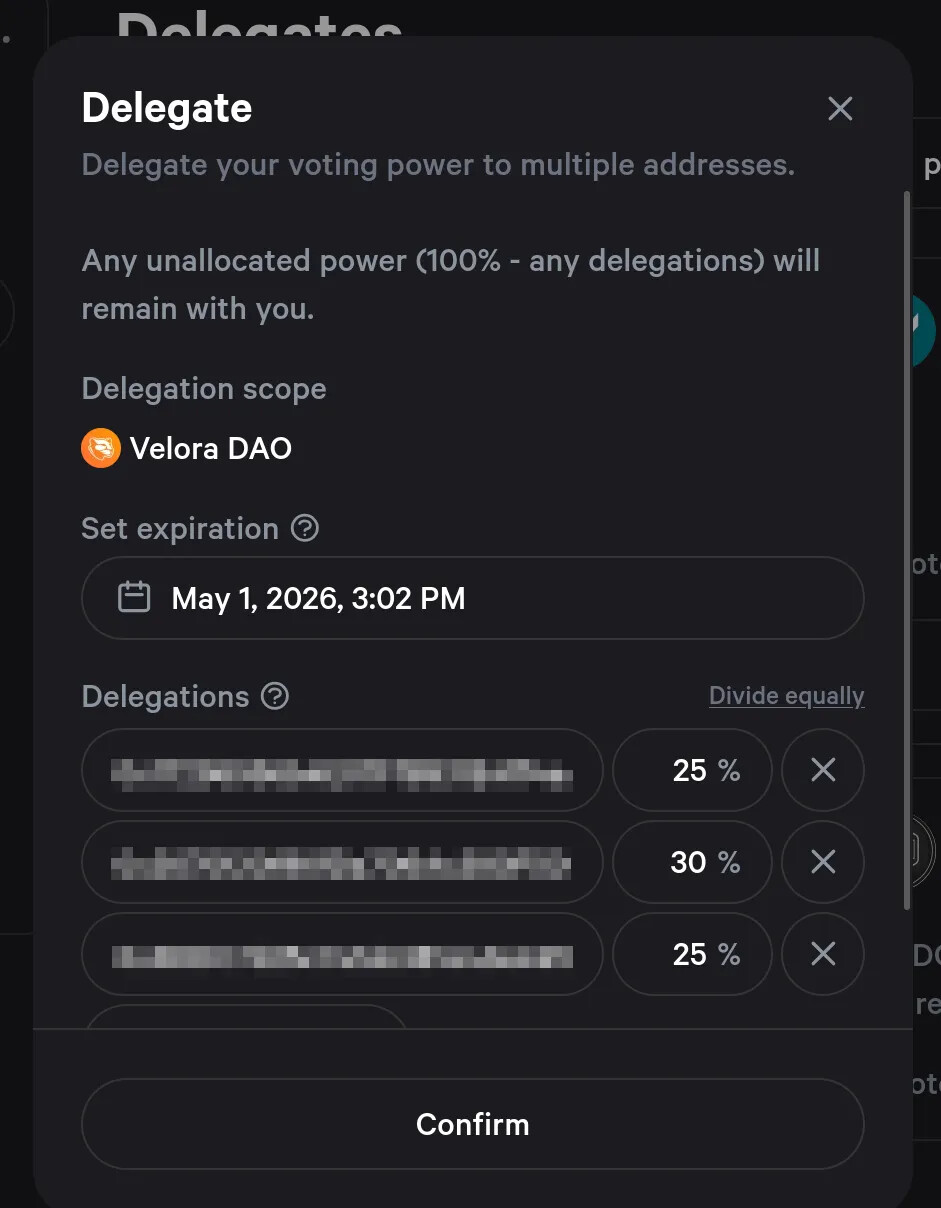941x1208 pixels.
Task: Click the dialog's vertical scrollbar
Action: 907,550
